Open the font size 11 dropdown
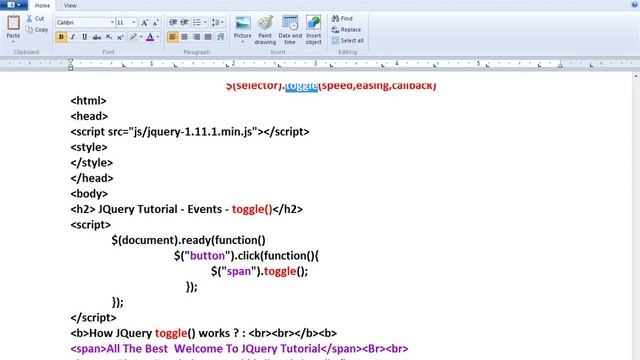 coord(133,22)
